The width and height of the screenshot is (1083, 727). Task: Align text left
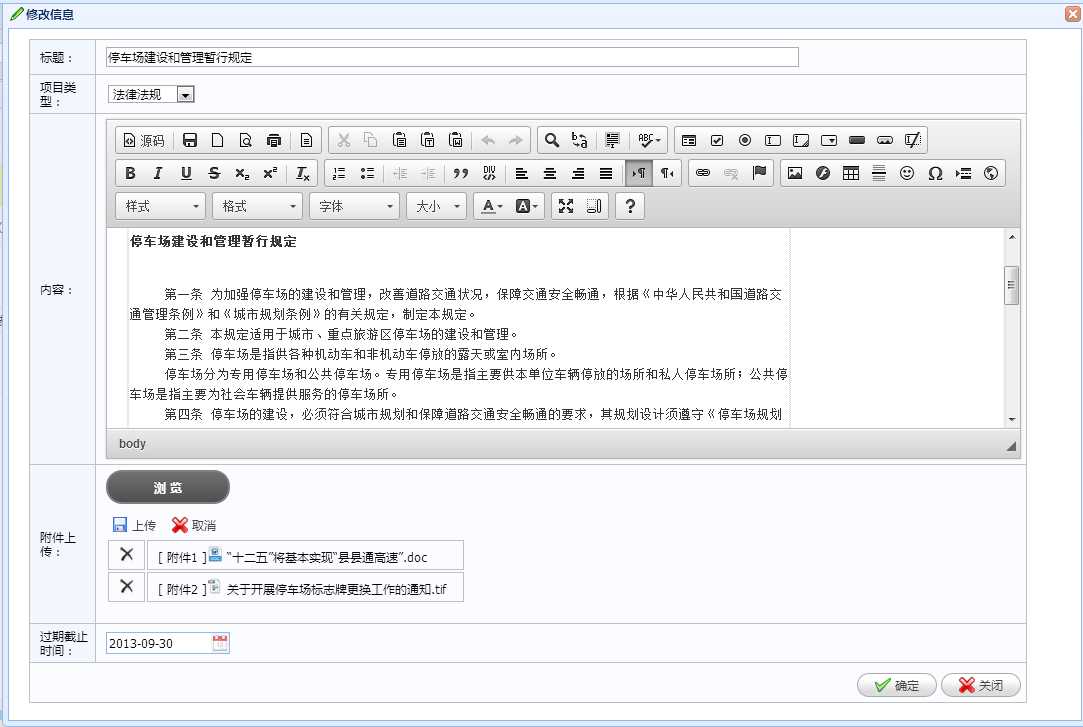point(521,173)
